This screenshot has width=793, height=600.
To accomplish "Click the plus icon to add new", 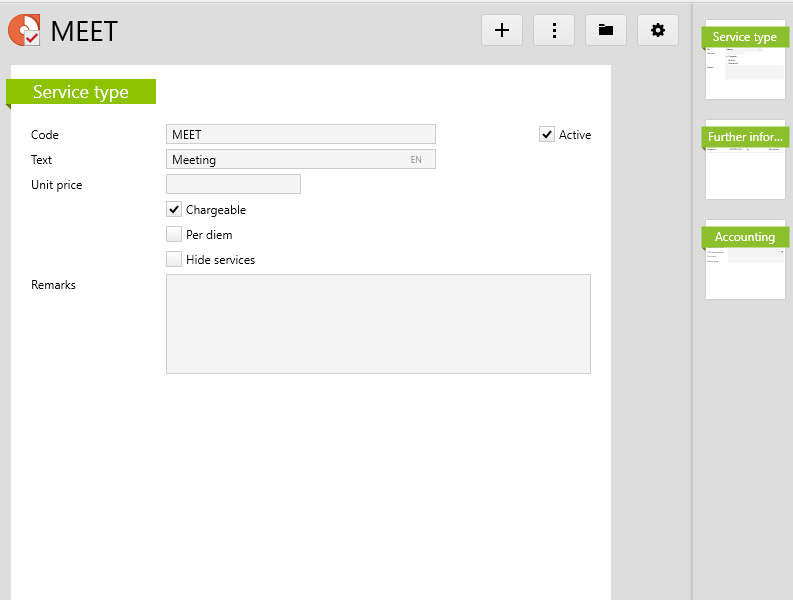I will pos(502,30).
